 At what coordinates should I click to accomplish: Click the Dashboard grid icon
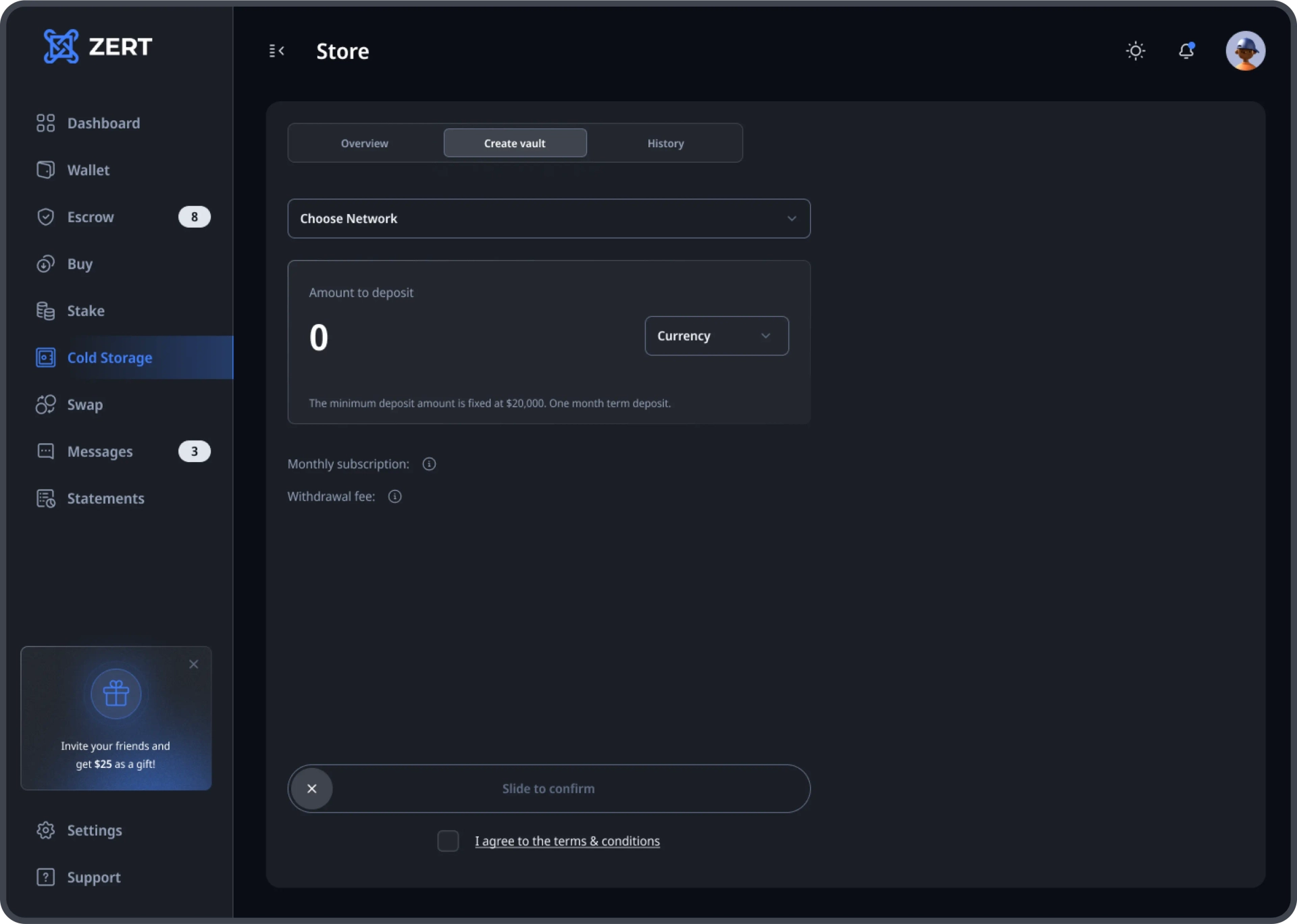point(45,123)
